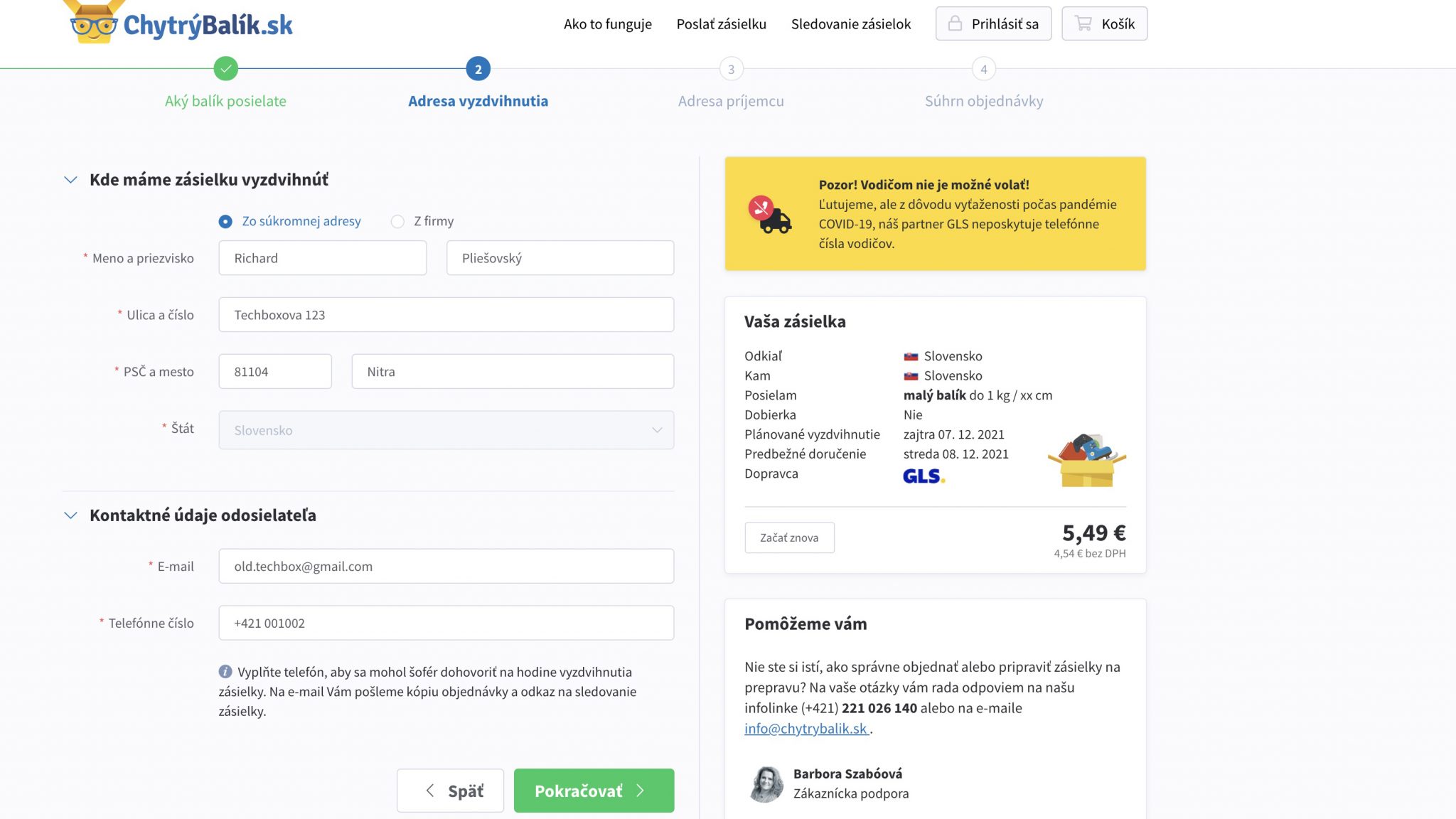Click step 2 circle in progress bar
The width and height of the screenshot is (1456, 819).
click(478, 69)
